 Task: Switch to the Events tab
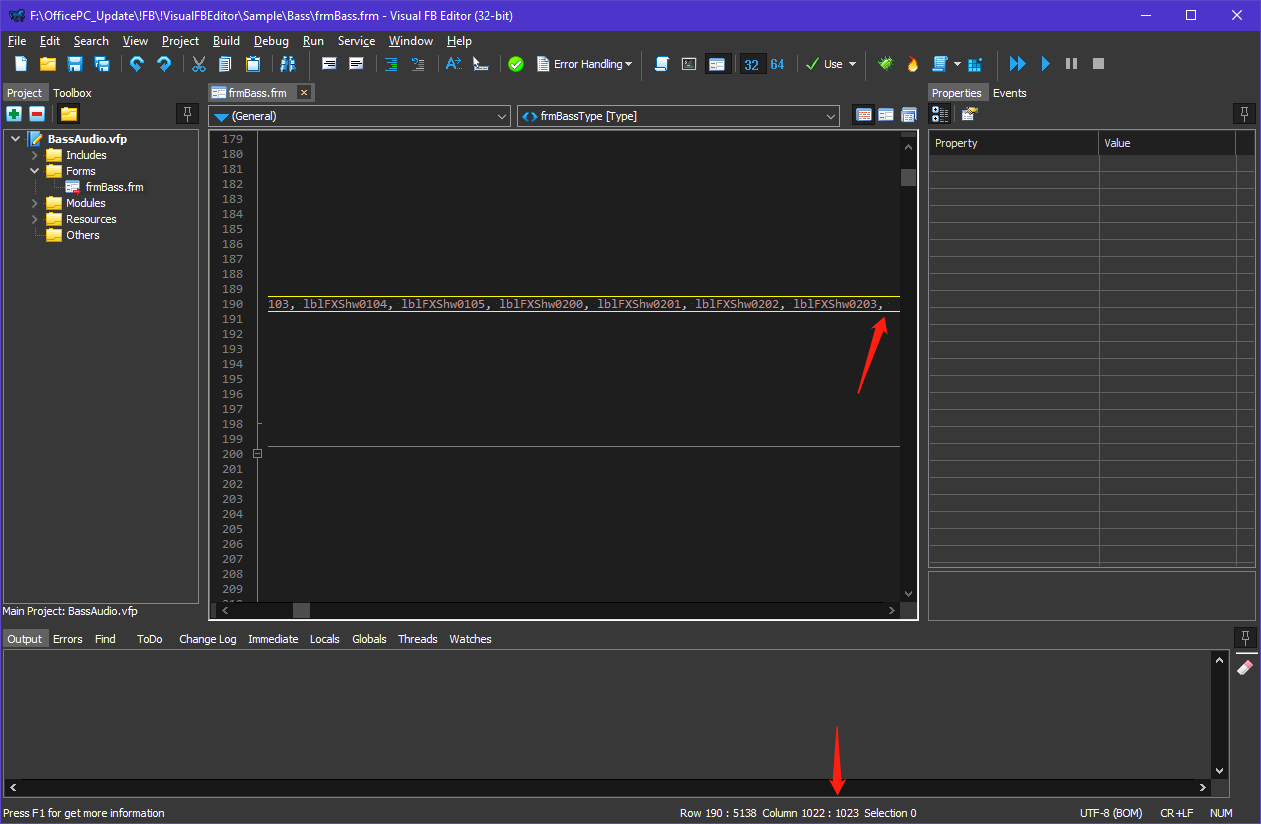pos(1010,92)
